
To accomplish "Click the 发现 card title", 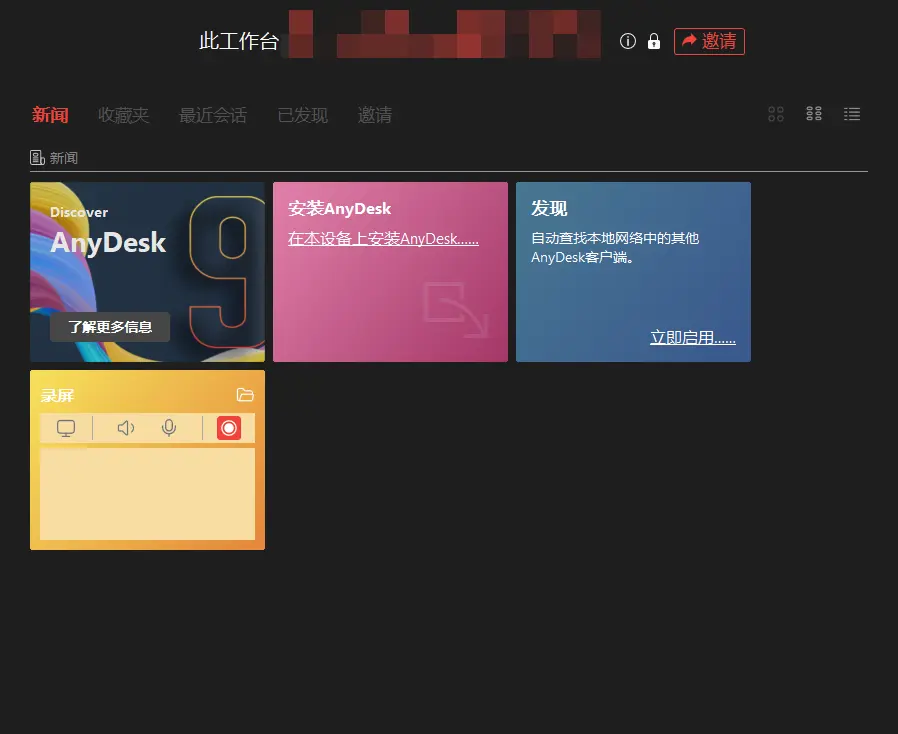I will coord(549,208).
